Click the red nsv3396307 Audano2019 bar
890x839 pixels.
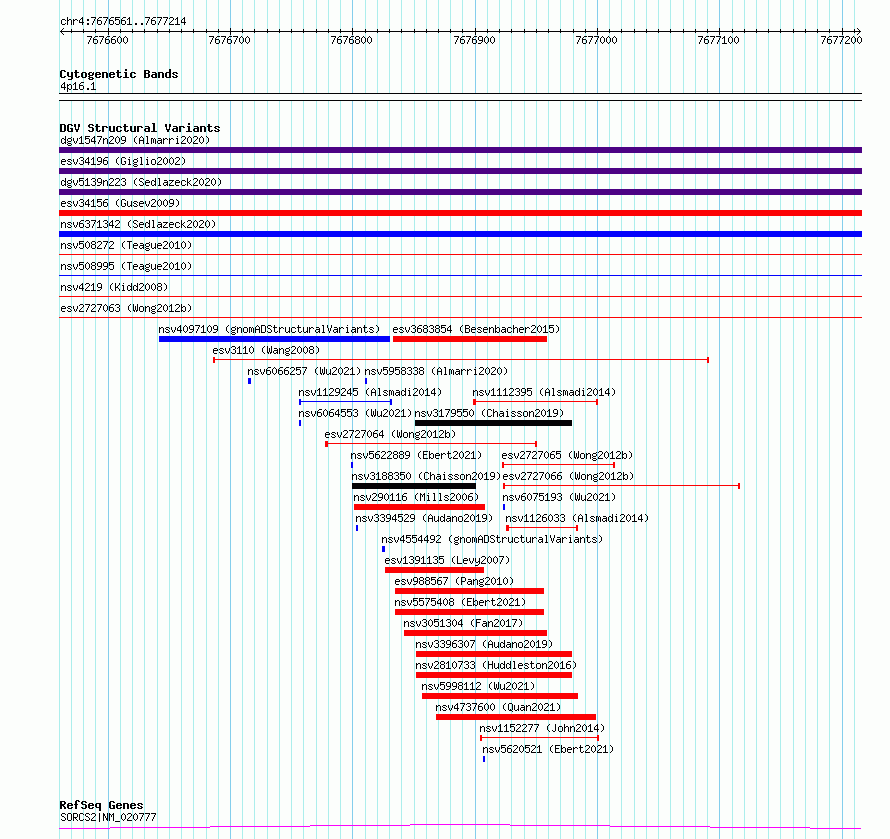(x=494, y=654)
